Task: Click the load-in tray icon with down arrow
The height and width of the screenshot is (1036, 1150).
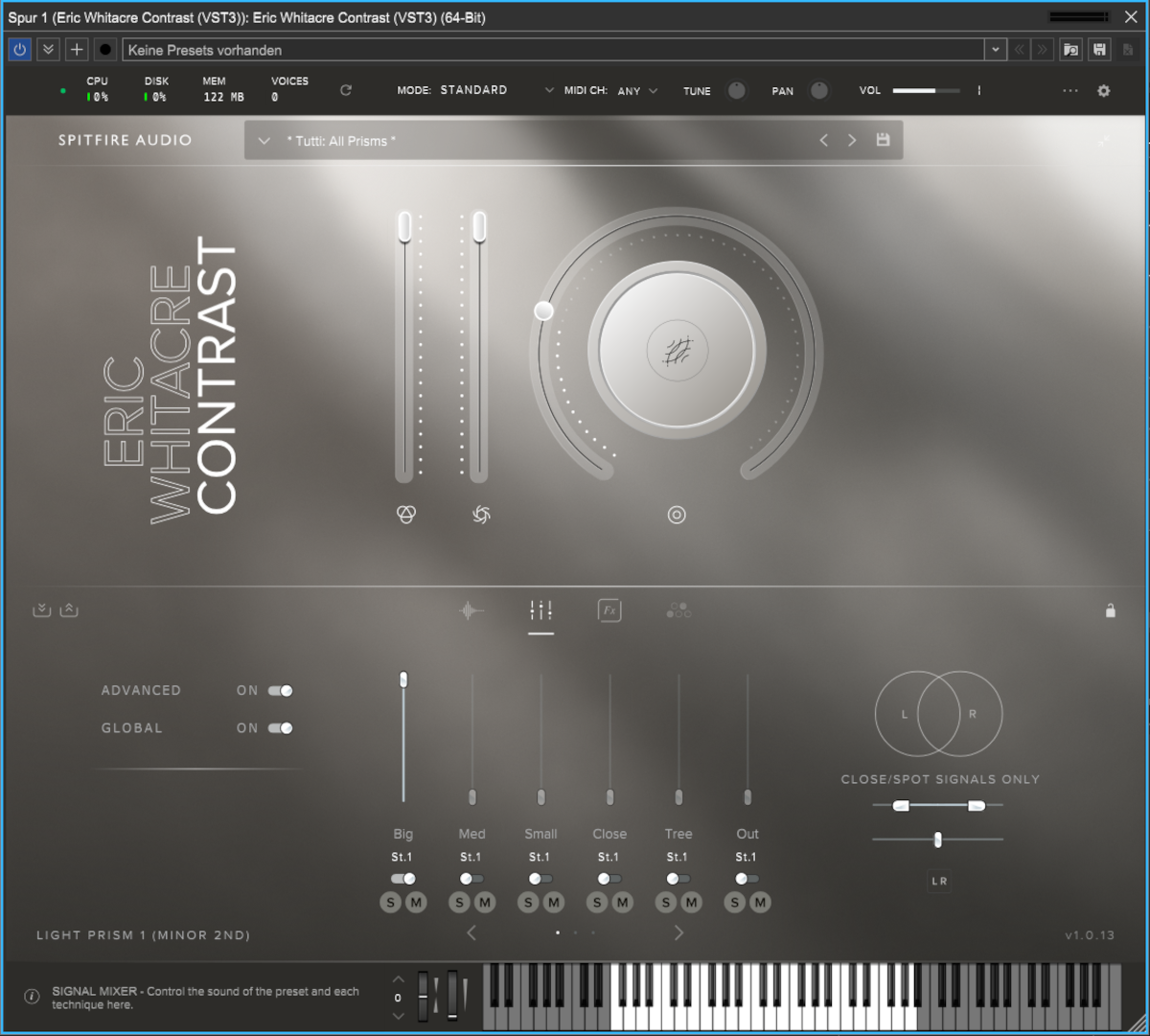Action: point(41,610)
